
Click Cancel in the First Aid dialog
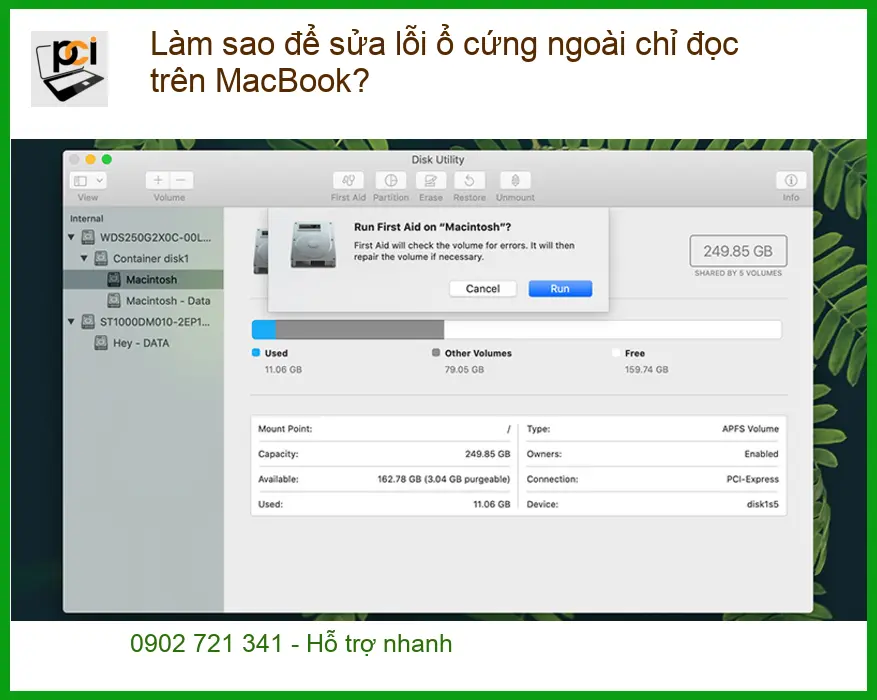(483, 288)
